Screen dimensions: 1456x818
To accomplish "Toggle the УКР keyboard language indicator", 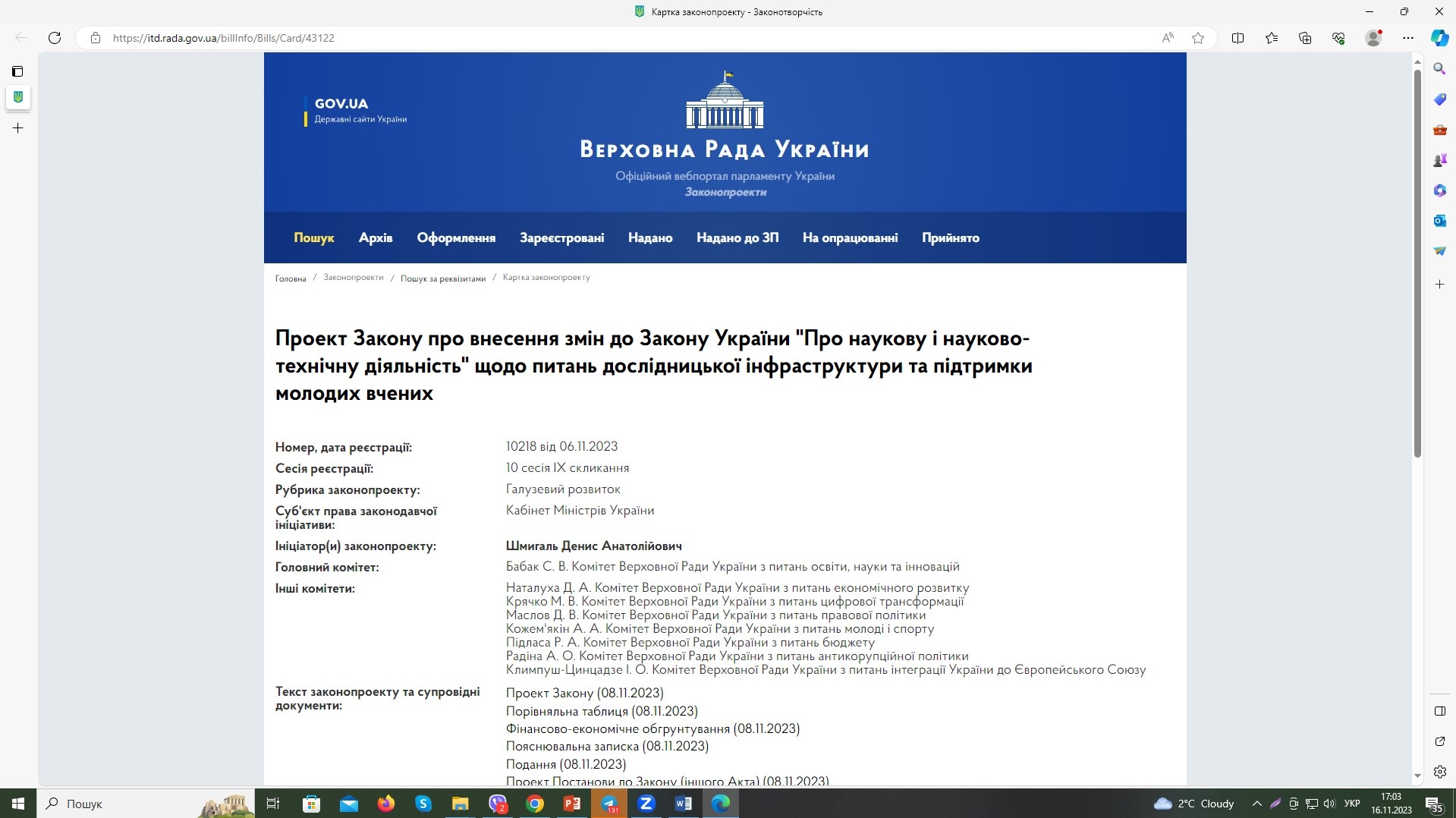I will click(x=1351, y=804).
